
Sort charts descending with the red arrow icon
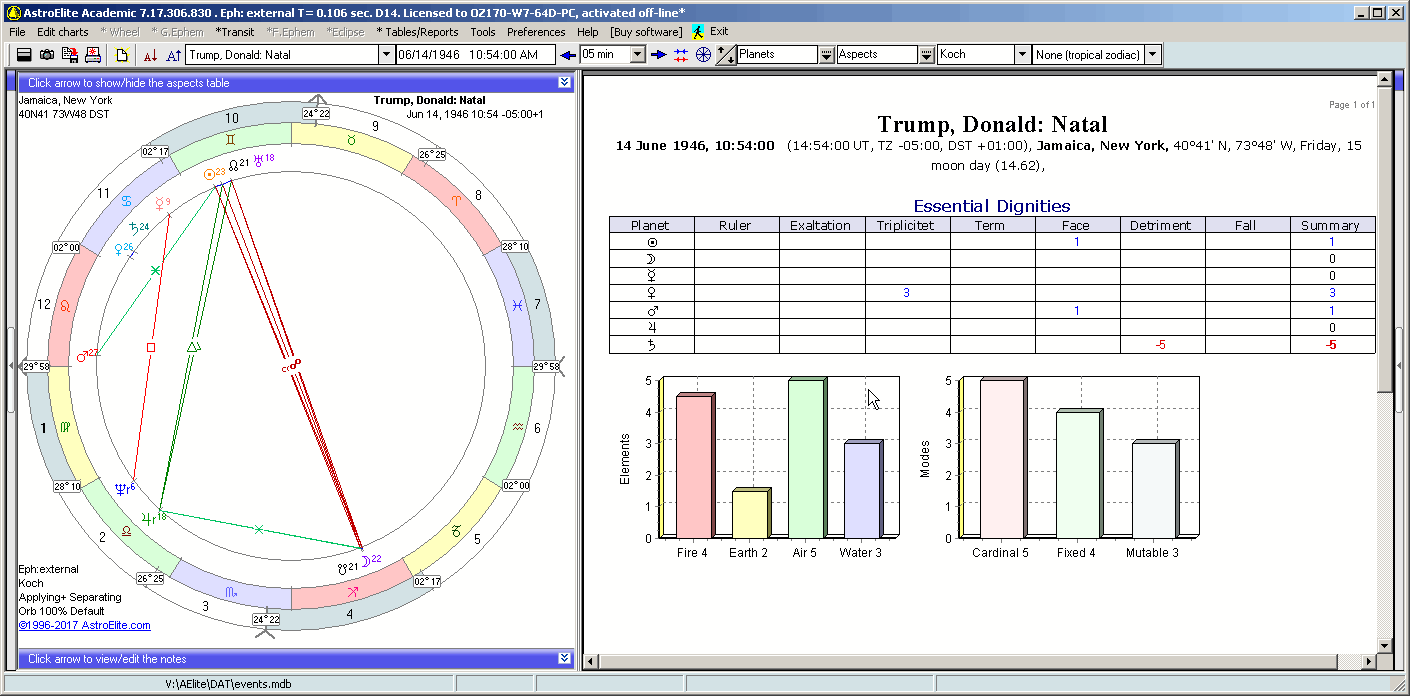coord(150,54)
